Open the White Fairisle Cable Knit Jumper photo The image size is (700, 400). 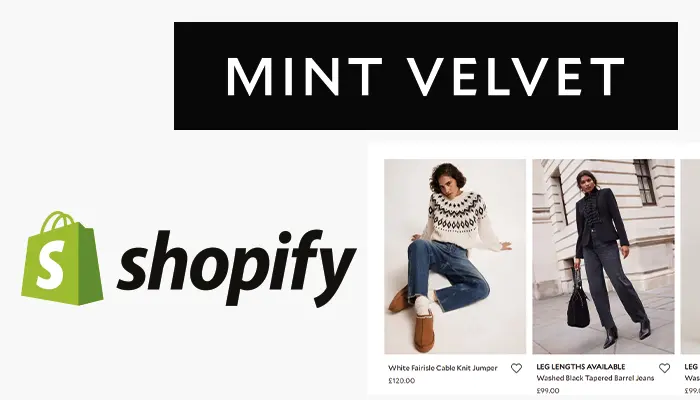455,257
